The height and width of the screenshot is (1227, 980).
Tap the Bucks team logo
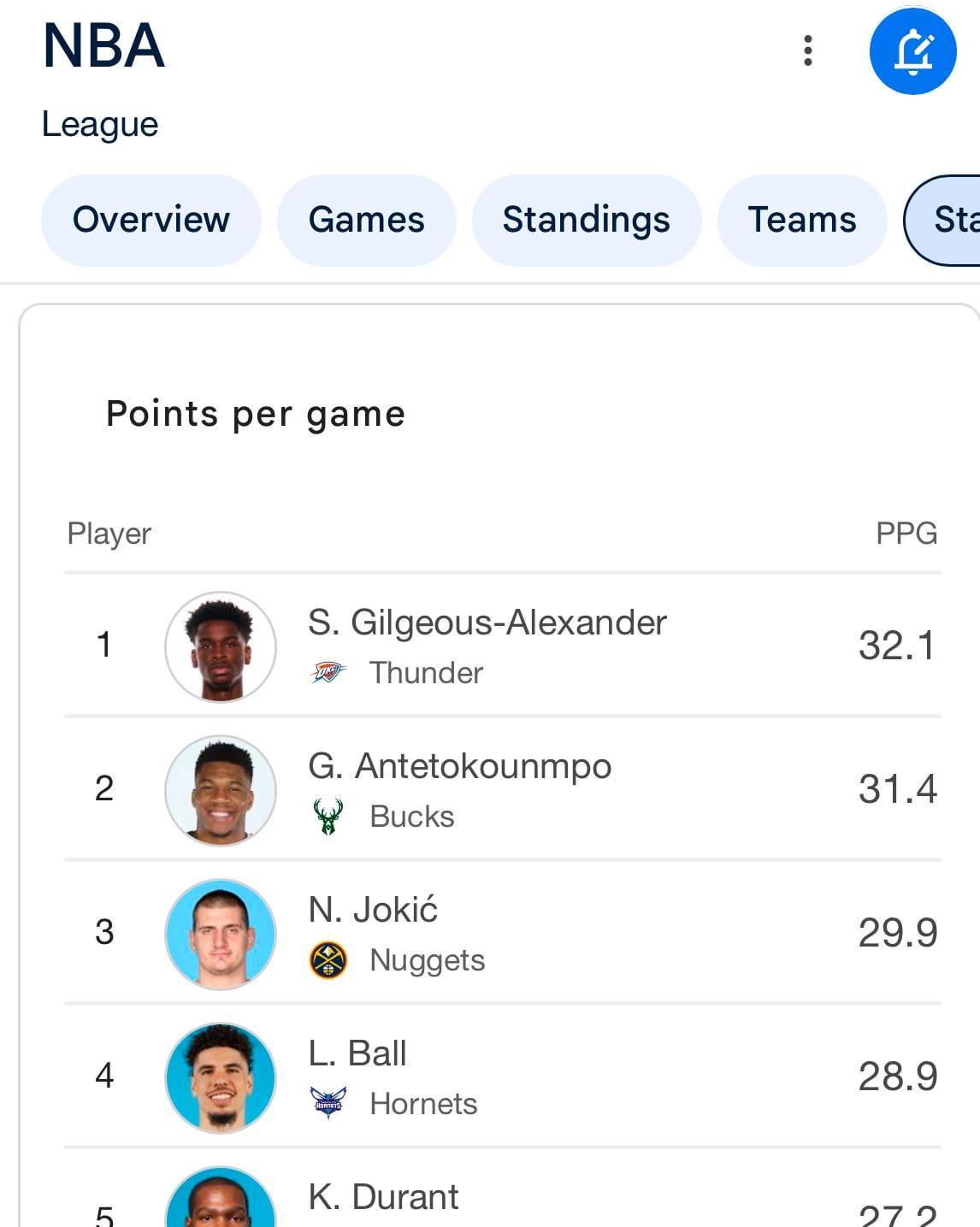(328, 816)
